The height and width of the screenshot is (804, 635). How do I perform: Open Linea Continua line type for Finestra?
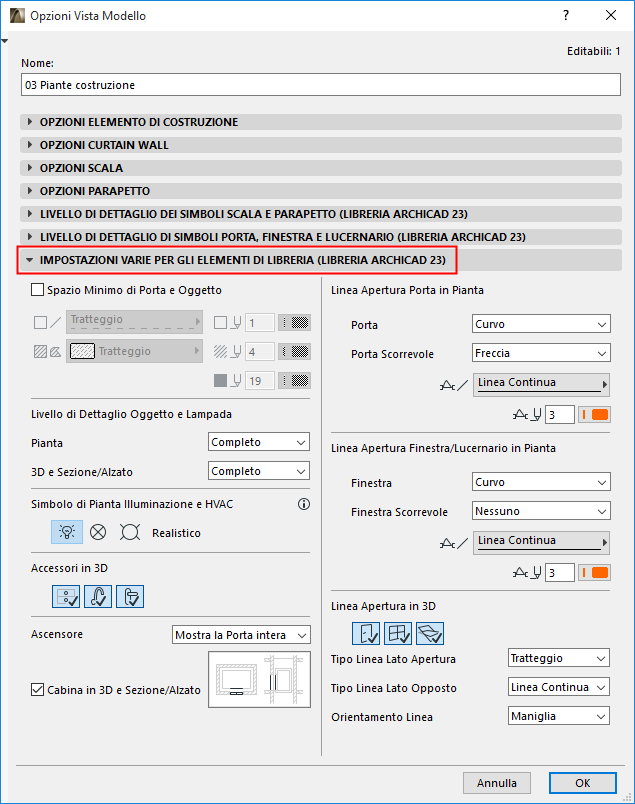click(541, 542)
